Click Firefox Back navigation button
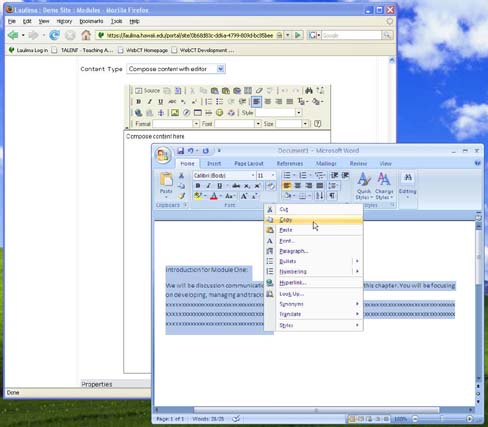Viewport: 488px width, 427px height. coord(13,35)
